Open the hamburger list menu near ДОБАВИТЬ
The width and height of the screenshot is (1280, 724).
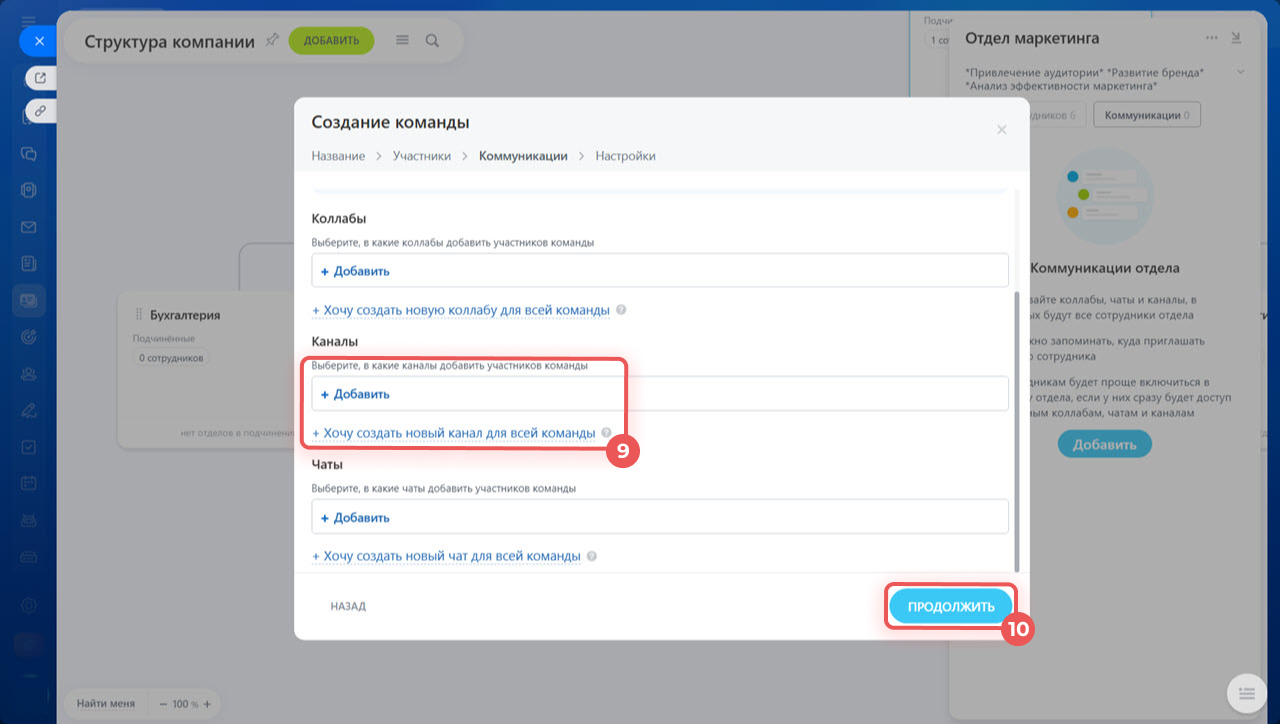402,41
